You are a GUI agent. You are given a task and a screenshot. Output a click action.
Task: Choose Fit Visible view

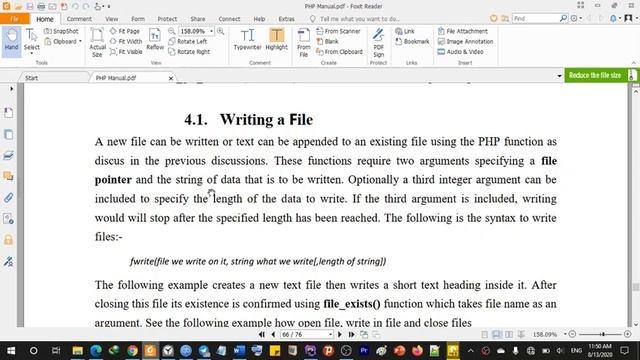126,52
